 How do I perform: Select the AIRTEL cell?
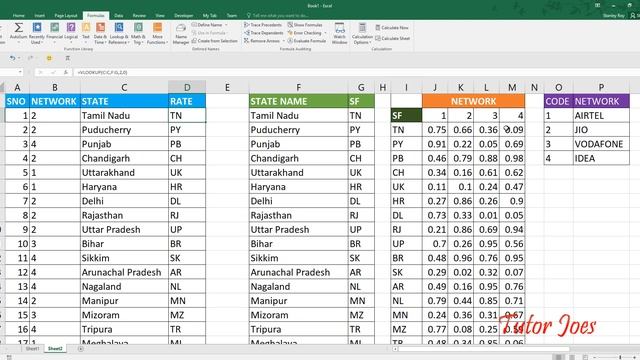pyautogui.click(x=601, y=116)
